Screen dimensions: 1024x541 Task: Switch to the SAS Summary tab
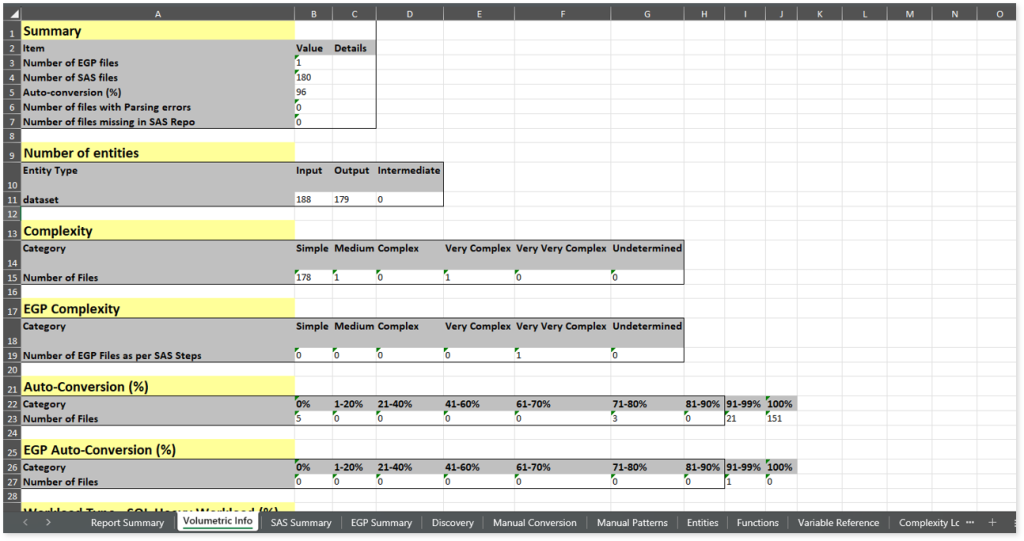click(x=301, y=522)
